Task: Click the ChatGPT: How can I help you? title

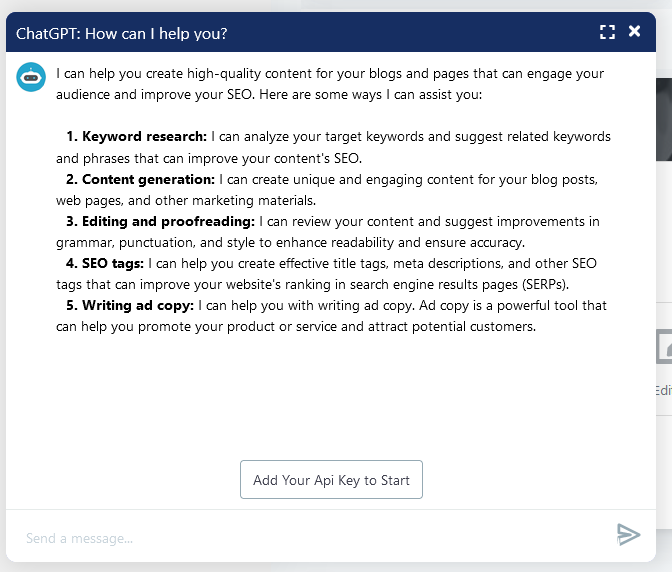Action: click(x=122, y=33)
